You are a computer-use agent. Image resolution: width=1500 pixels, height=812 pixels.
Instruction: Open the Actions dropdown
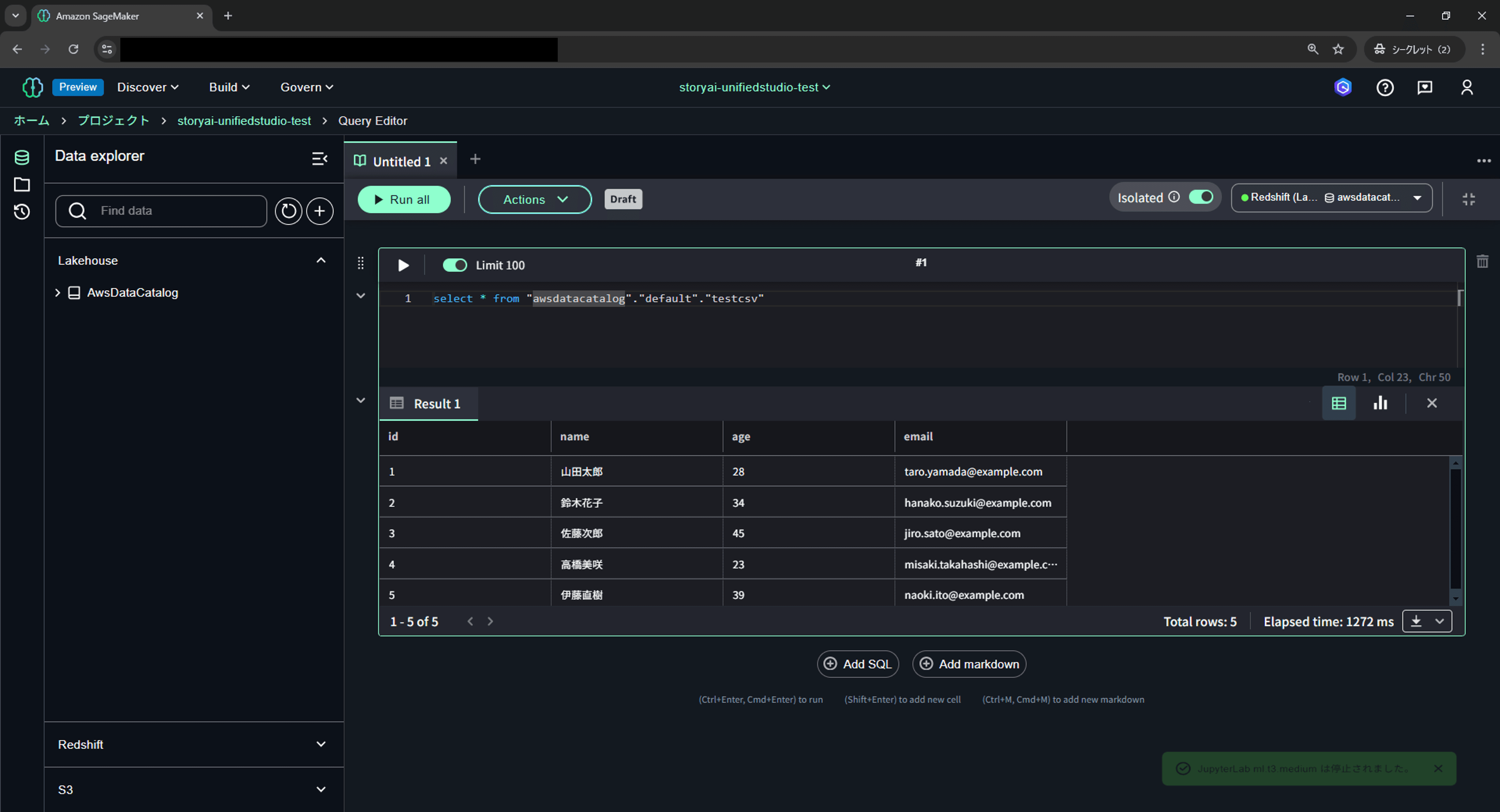(x=535, y=199)
